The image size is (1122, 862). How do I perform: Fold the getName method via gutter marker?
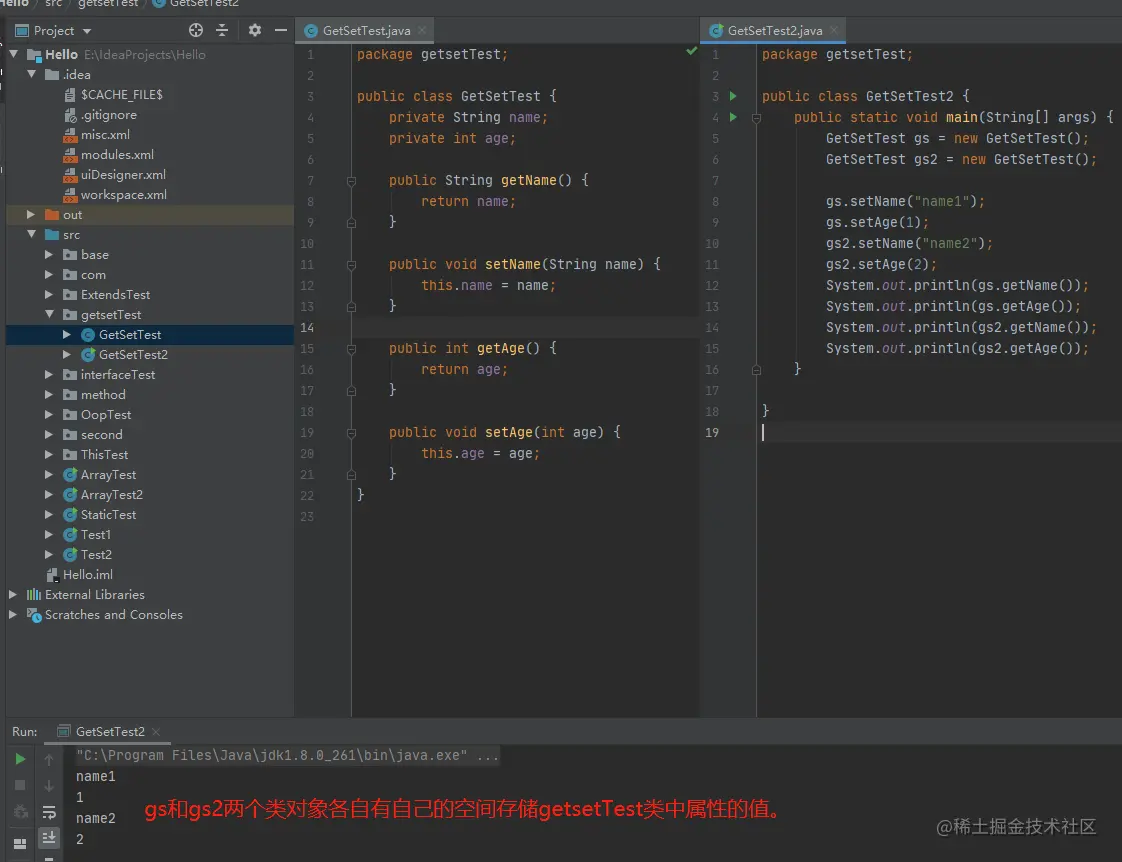351,180
